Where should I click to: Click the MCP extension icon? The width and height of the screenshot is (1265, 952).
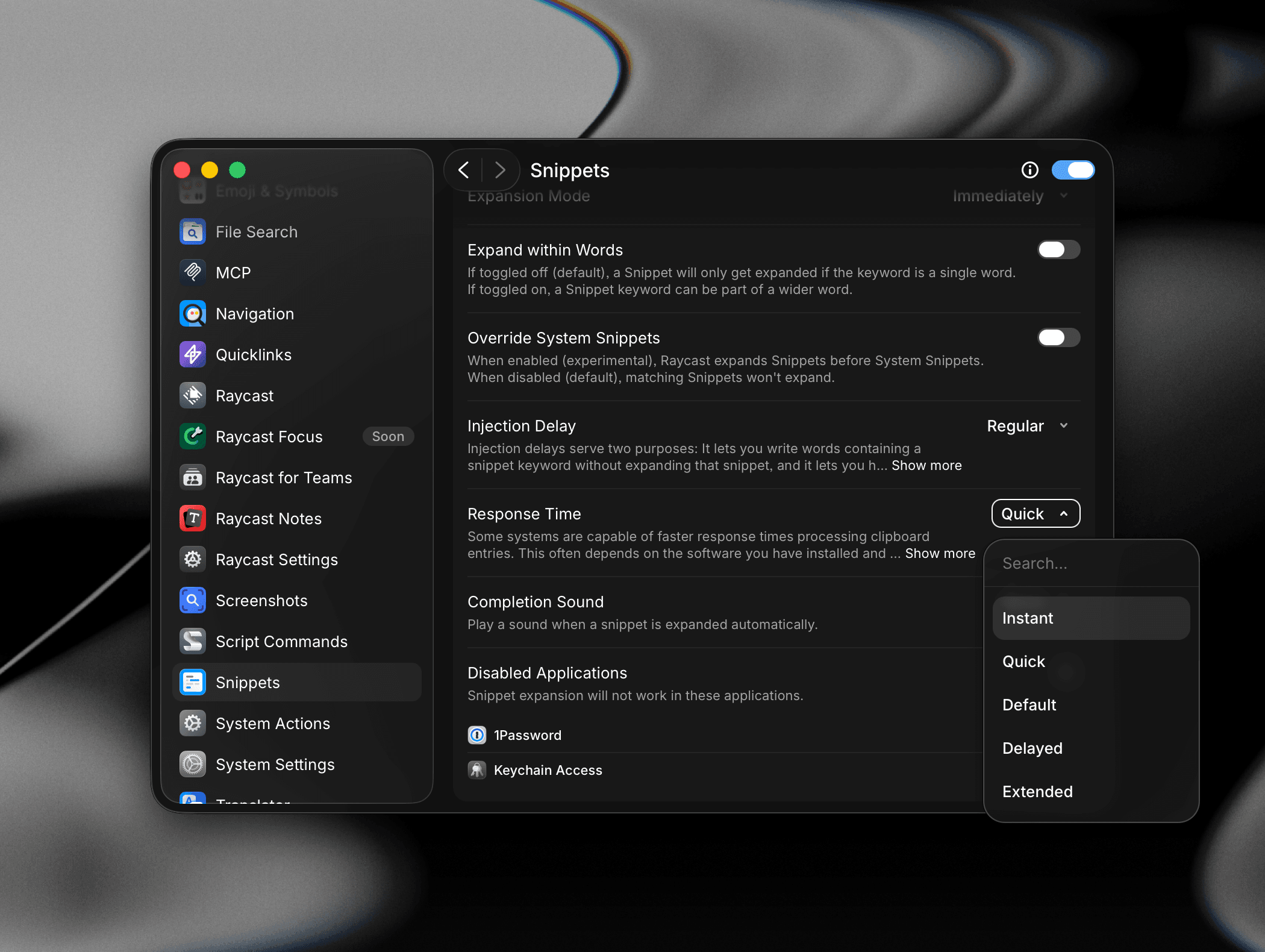(193, 273)
